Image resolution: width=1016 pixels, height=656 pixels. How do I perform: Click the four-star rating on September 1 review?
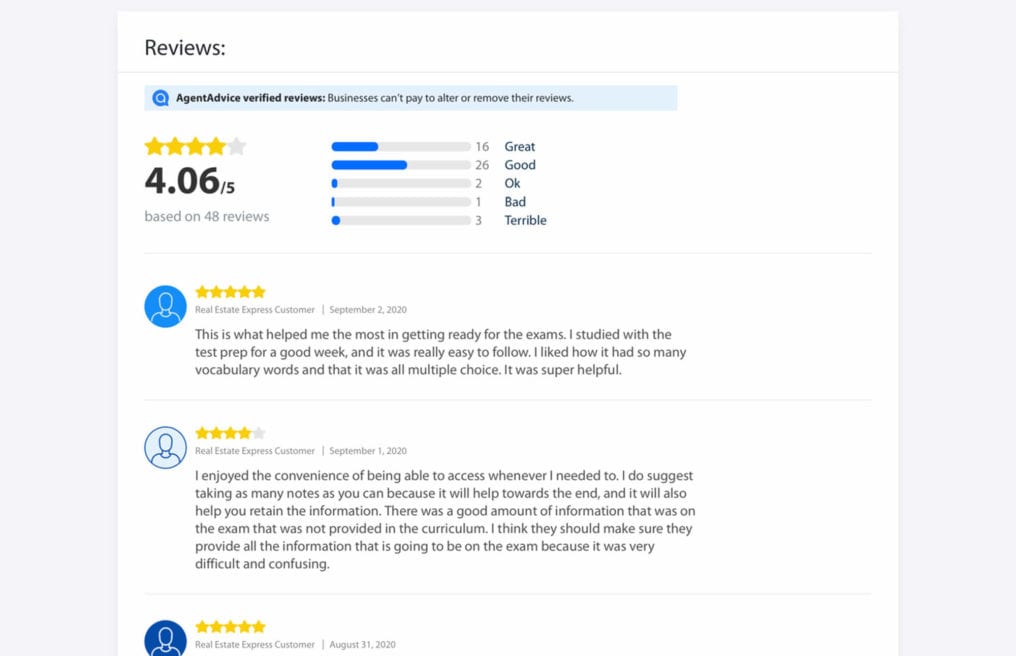(x=231, y=432)
